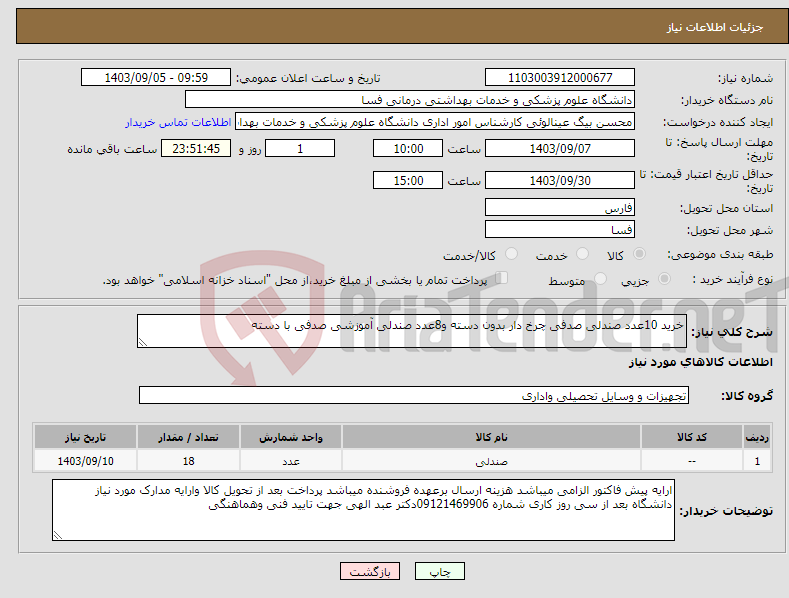Click the شرح کلی نیاز description textarea
The width and height of the screenshot is (789, 598).
coord(412,331)
